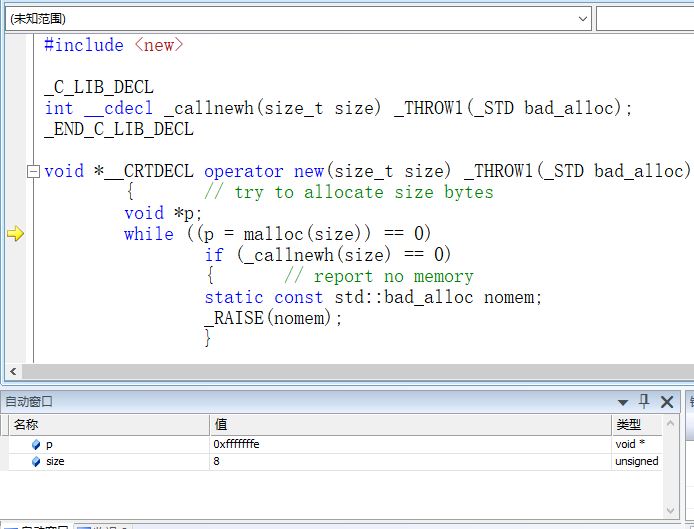Click the 类型 column header
The height and width of the screenshot is (529, 694).
click(x=637, y=425)
